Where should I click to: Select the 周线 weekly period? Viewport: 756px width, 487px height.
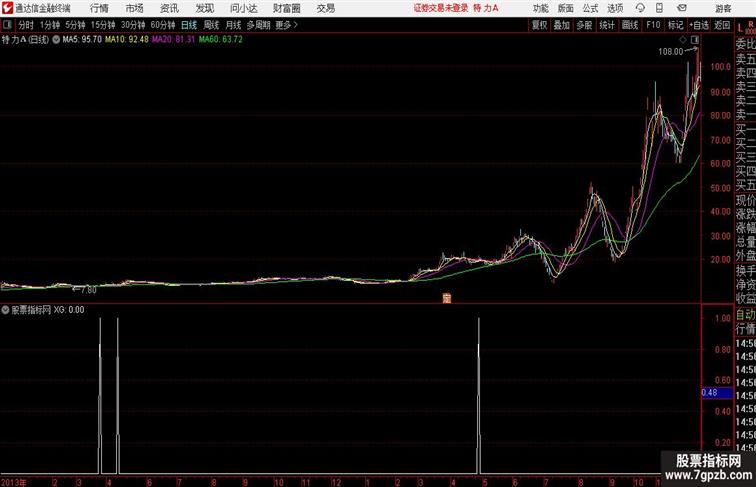[x=211, y=25]
